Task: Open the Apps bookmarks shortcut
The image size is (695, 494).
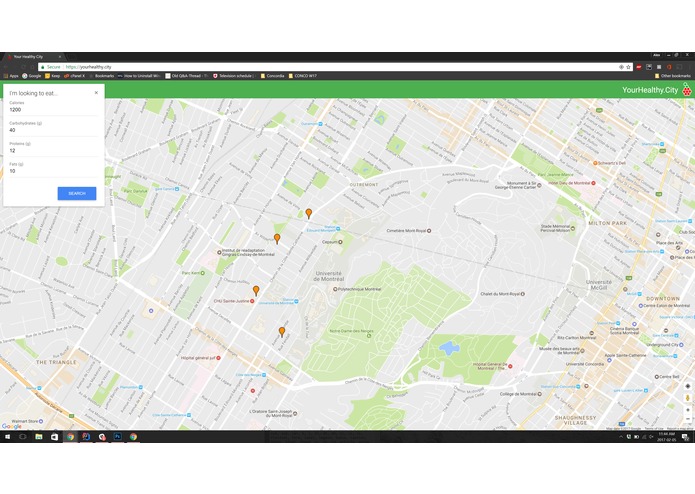Action: (x=11, y=76)
